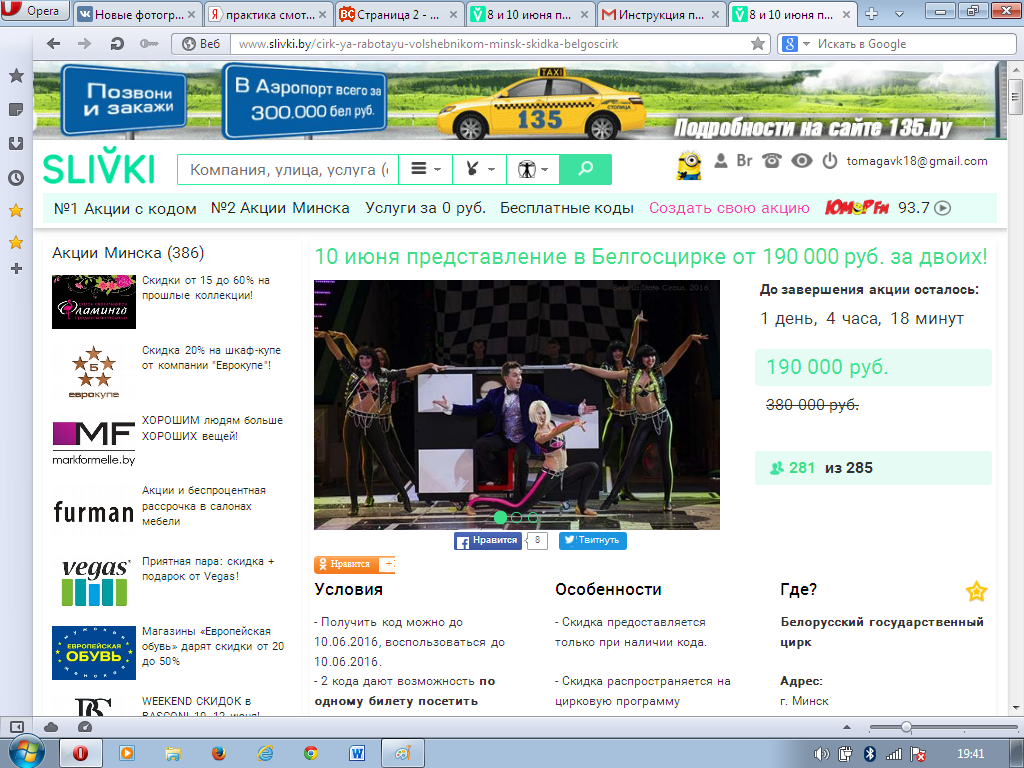This screenshot has width=1024, height=768.
Task: Toggle the eye visibility icon in header
Action: 801,161
